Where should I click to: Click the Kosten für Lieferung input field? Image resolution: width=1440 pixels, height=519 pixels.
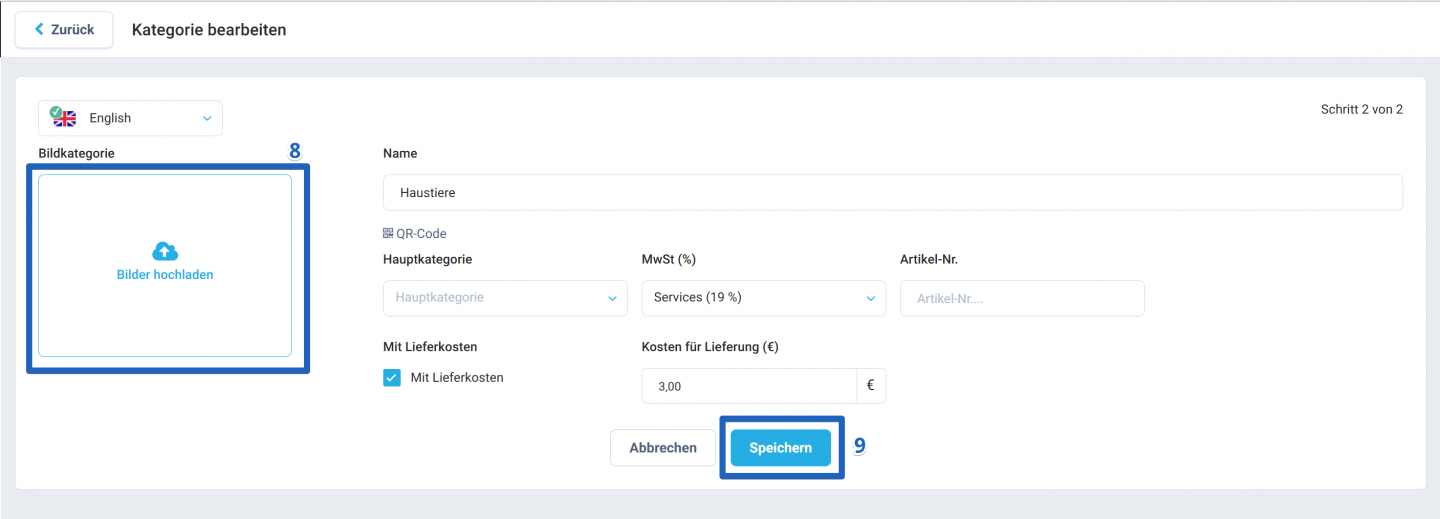pyautogui.click(x=749, y=386)
